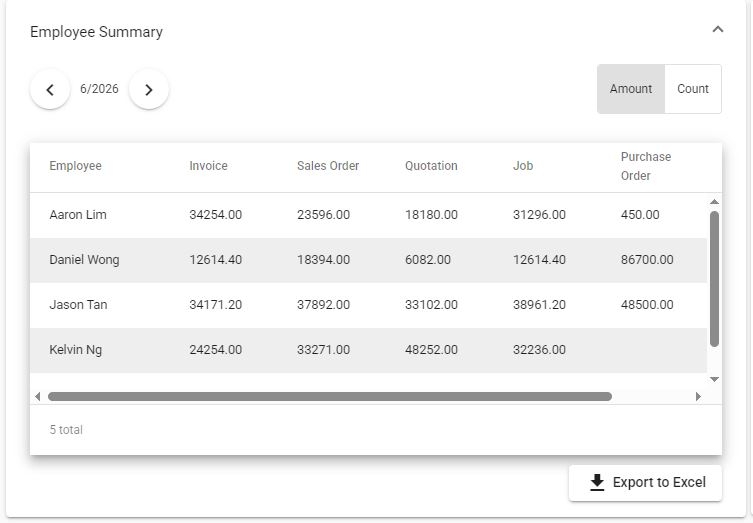Sort by the Employee column header
The height and width of the screenshot is (523, 753).
click(x=75, y=166)
